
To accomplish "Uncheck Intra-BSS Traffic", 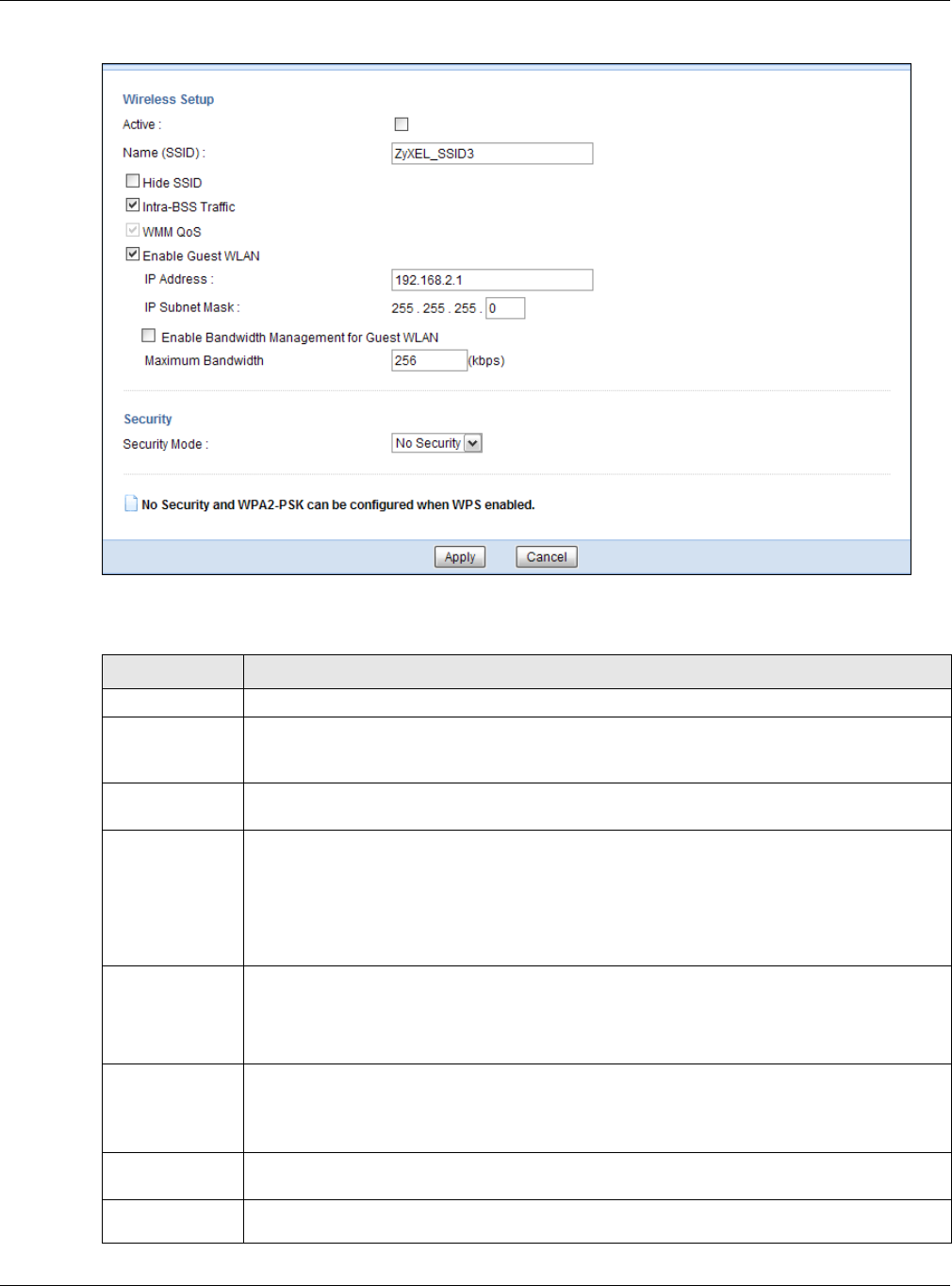I will coord(133,205).
